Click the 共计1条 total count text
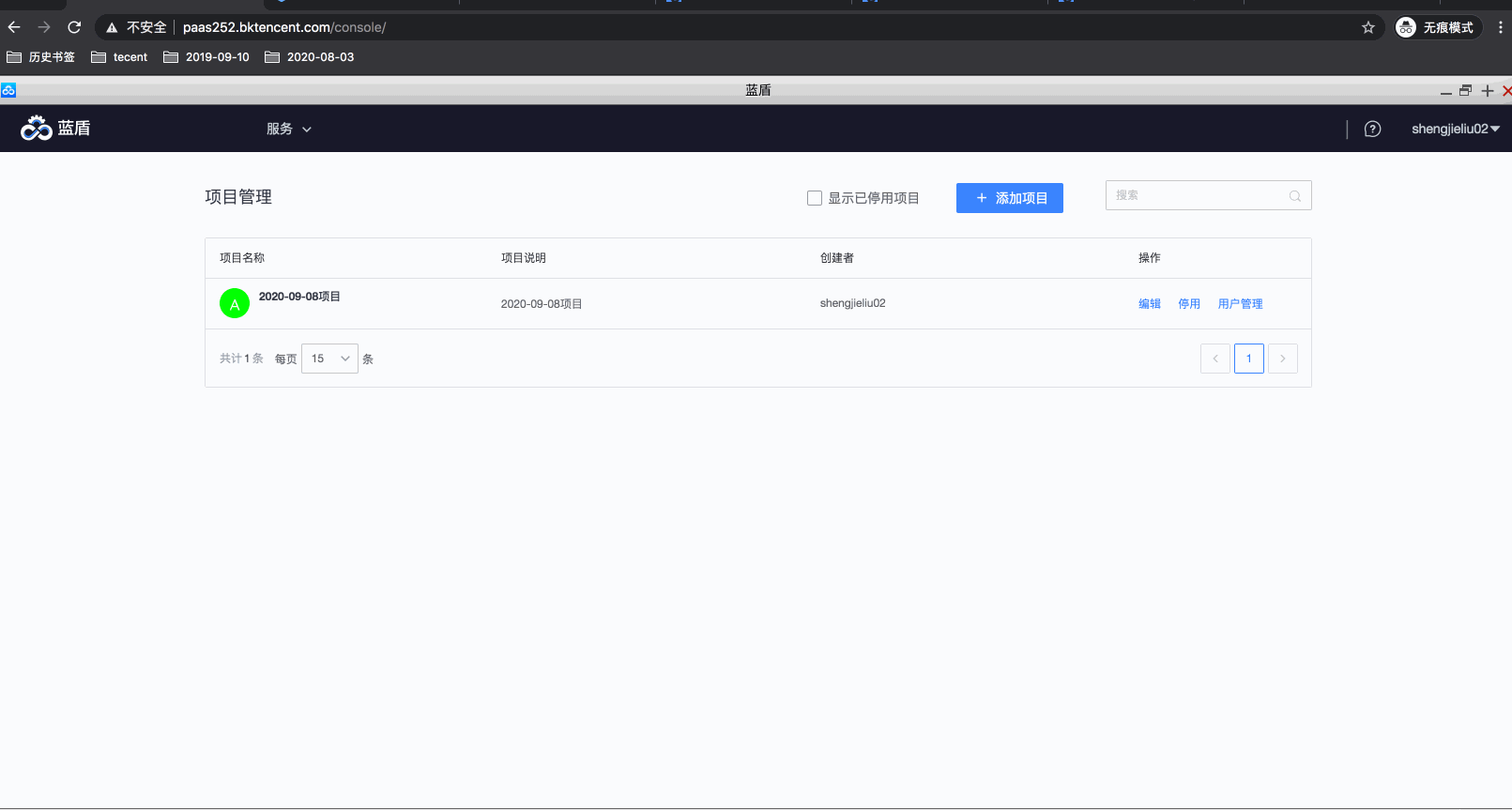The width and height of the screenshot is (1512, 810). (241, 359)
